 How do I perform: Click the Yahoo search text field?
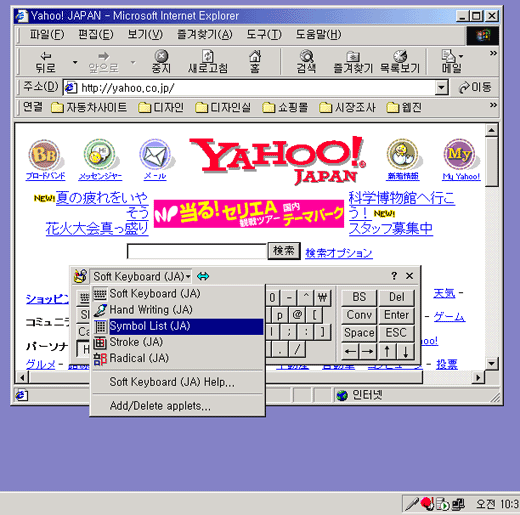tap(197, 251)
